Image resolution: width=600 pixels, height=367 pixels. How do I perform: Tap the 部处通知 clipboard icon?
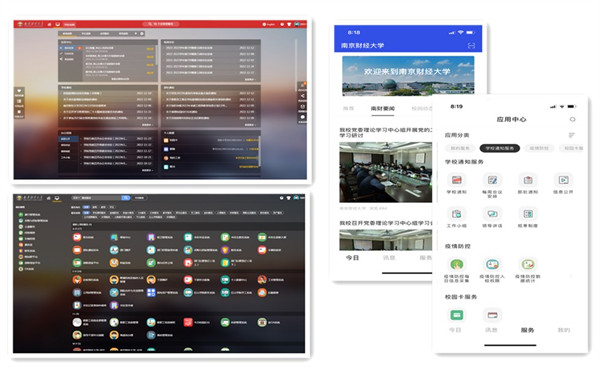click(528, 180)
